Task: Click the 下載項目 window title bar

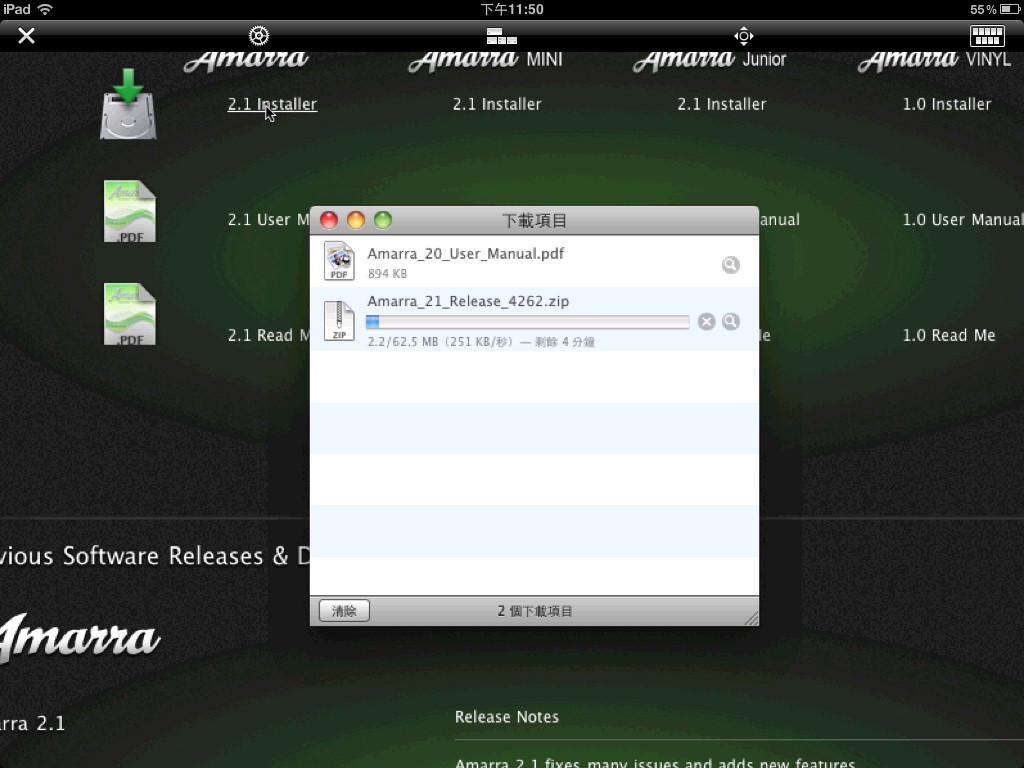Action: (x=534, y=221)
